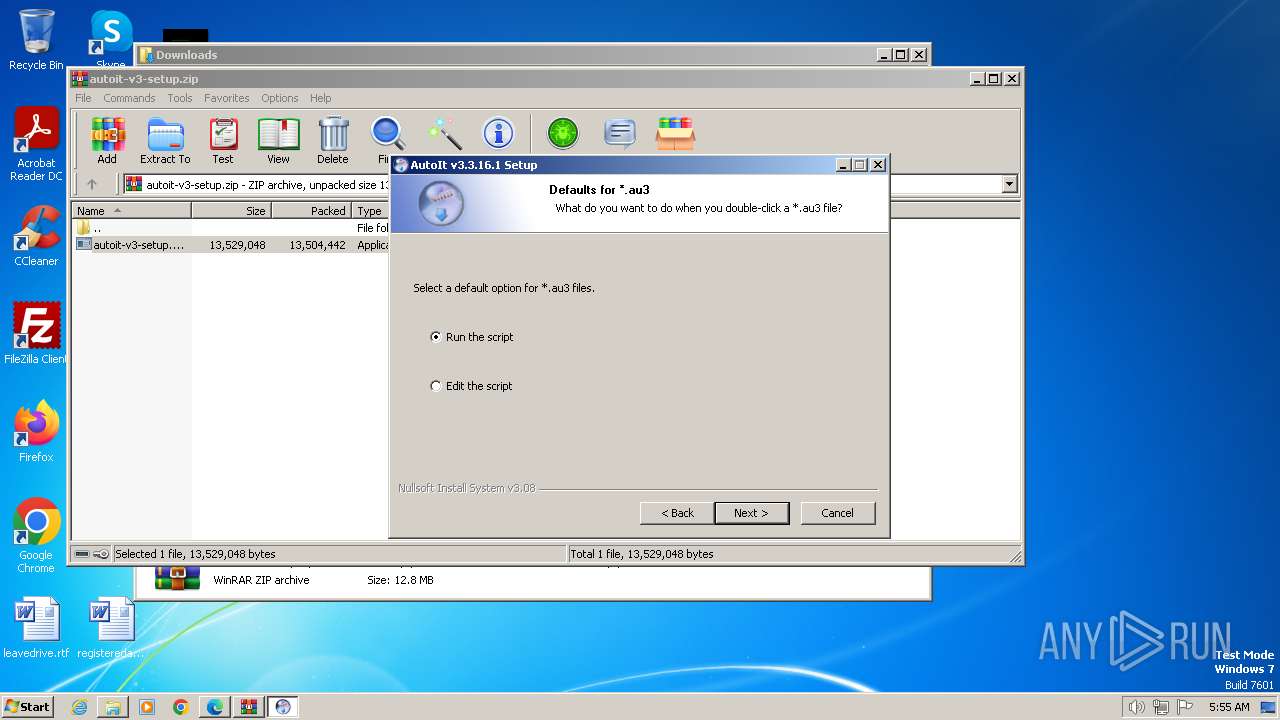This screenshot has width=1280, height=720.
Task: Click WinRAR View icon
Action: pos(278,140)
